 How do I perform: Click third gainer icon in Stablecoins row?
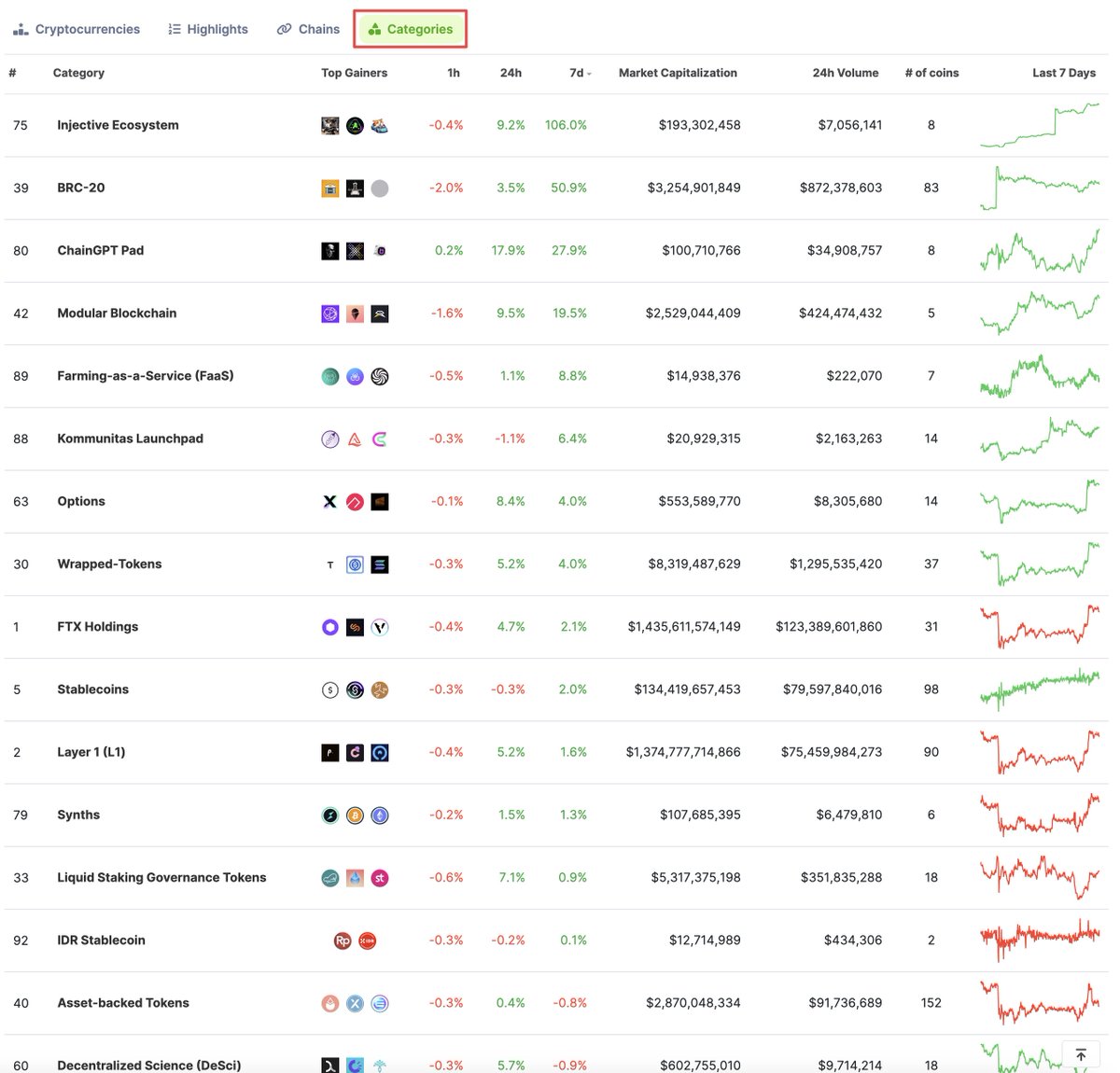(380, 690)
